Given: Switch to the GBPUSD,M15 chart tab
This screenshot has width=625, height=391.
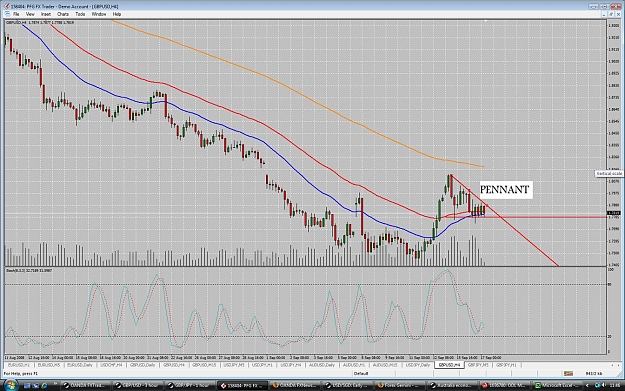Looking at the screenshot, I should click(x=204, y=365).
